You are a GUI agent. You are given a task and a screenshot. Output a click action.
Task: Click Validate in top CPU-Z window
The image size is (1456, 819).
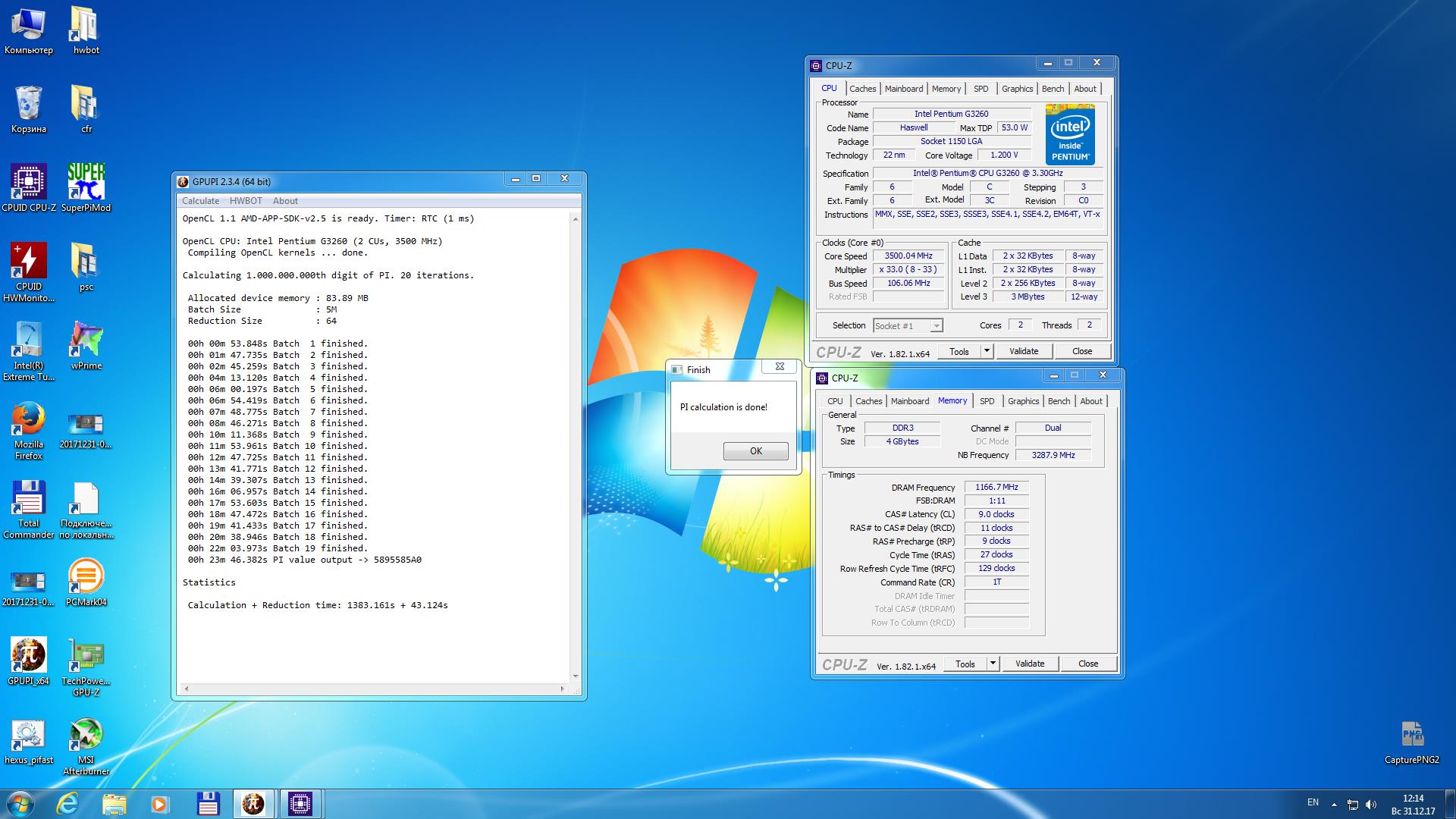pyautogui.click(x=1023, y=351)
